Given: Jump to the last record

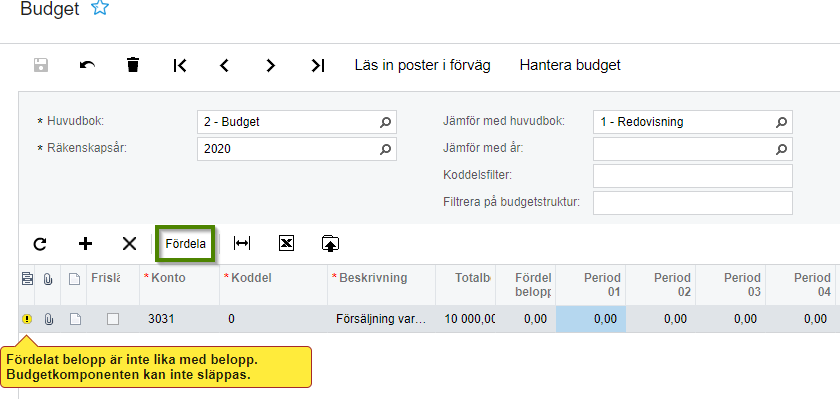Looking at the screenshot, I should coord(318,65).
